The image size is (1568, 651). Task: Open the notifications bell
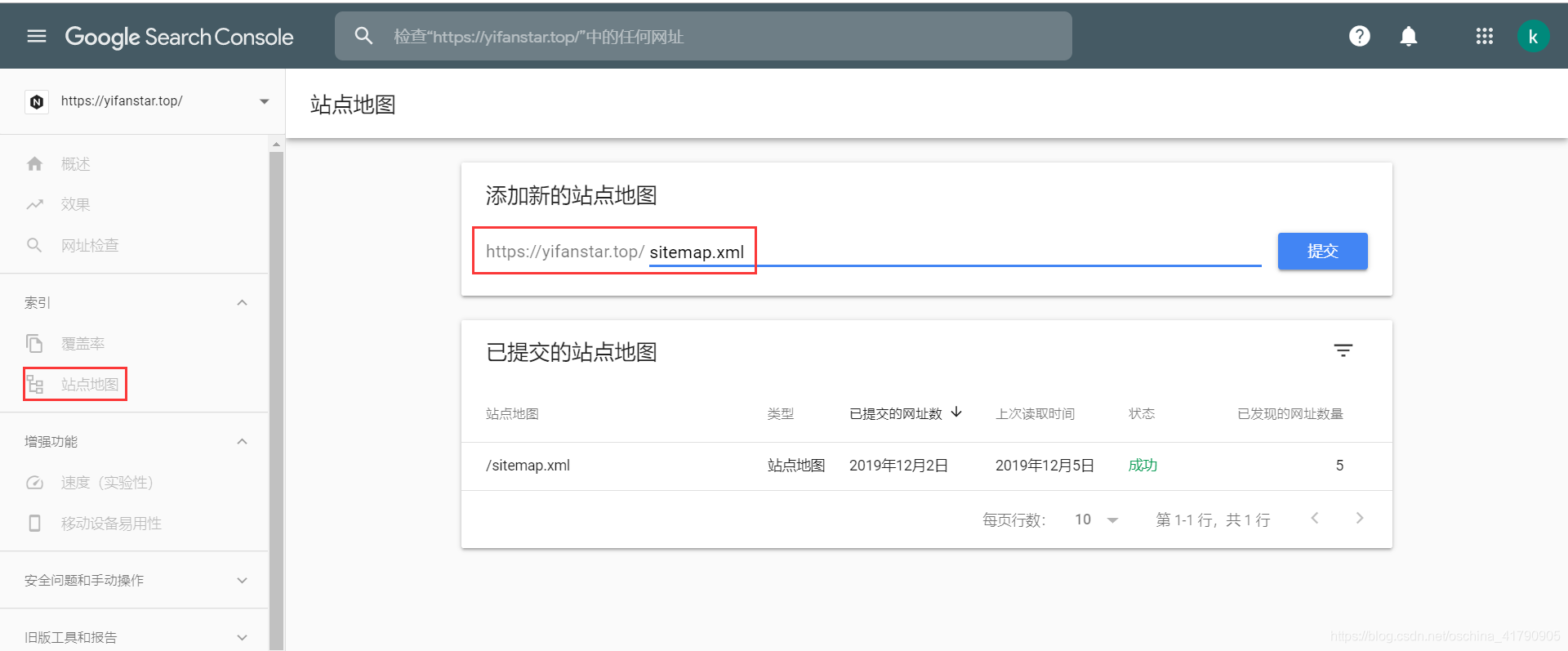[1409, 36]
